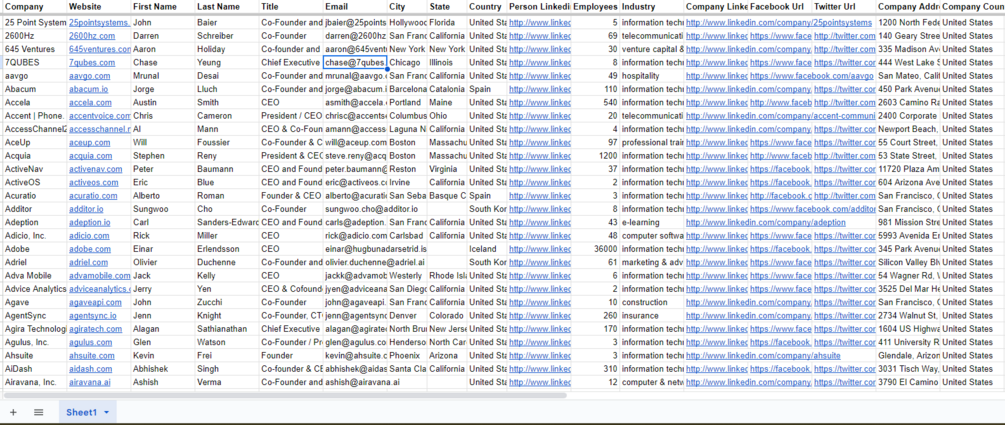Open the 25pointsystems website link
Image resolution: width=1005 pixels, height=425 pixels.
coord(99,22)
